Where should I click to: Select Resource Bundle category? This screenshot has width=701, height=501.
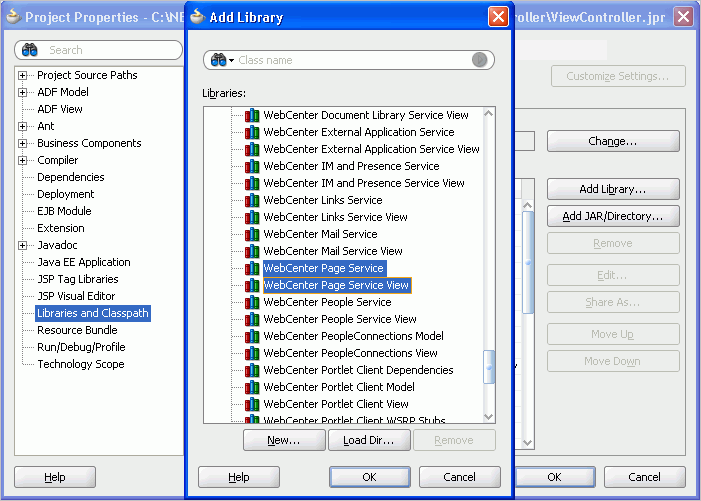(x=77, y=330)
